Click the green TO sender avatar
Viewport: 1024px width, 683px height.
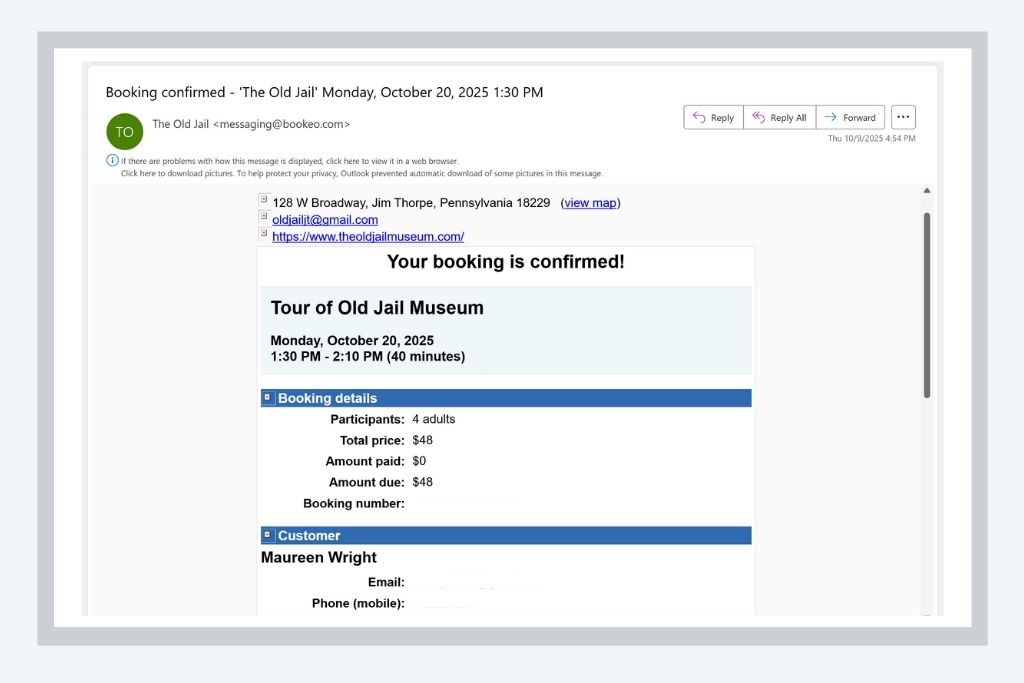[124, 132]
